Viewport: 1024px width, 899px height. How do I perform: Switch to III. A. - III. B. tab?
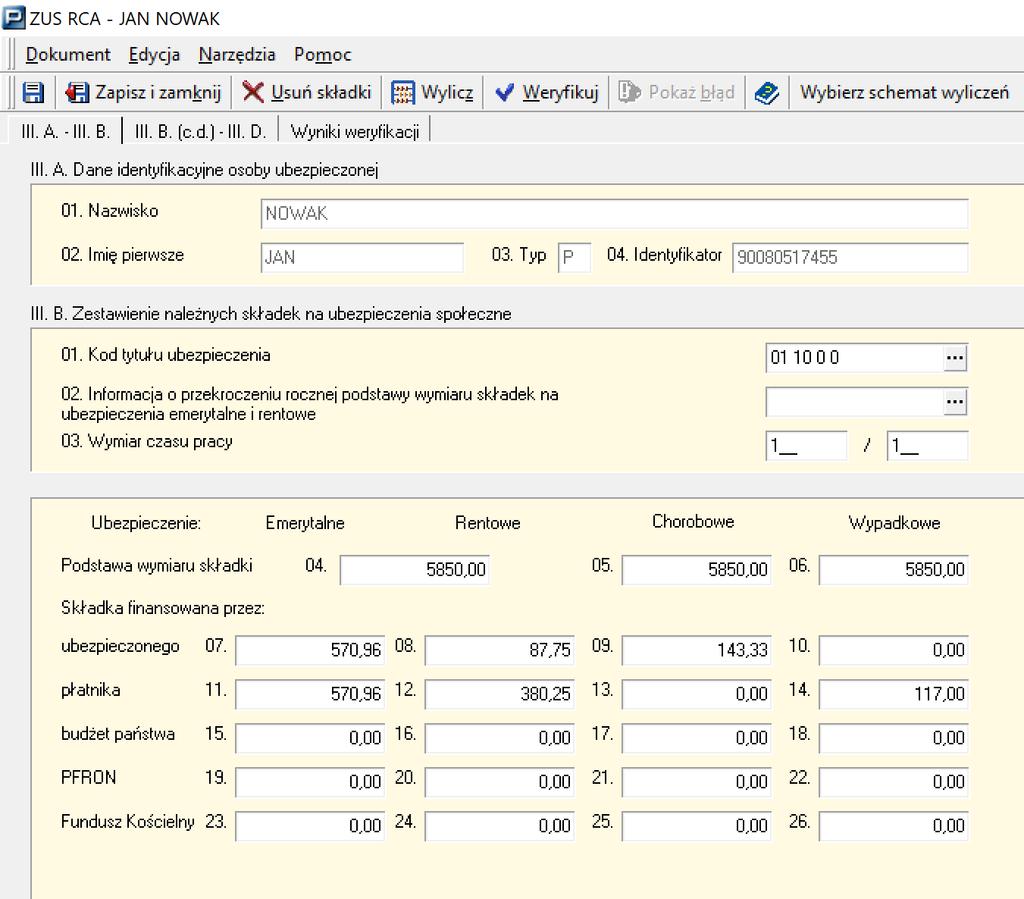[65, 131]
